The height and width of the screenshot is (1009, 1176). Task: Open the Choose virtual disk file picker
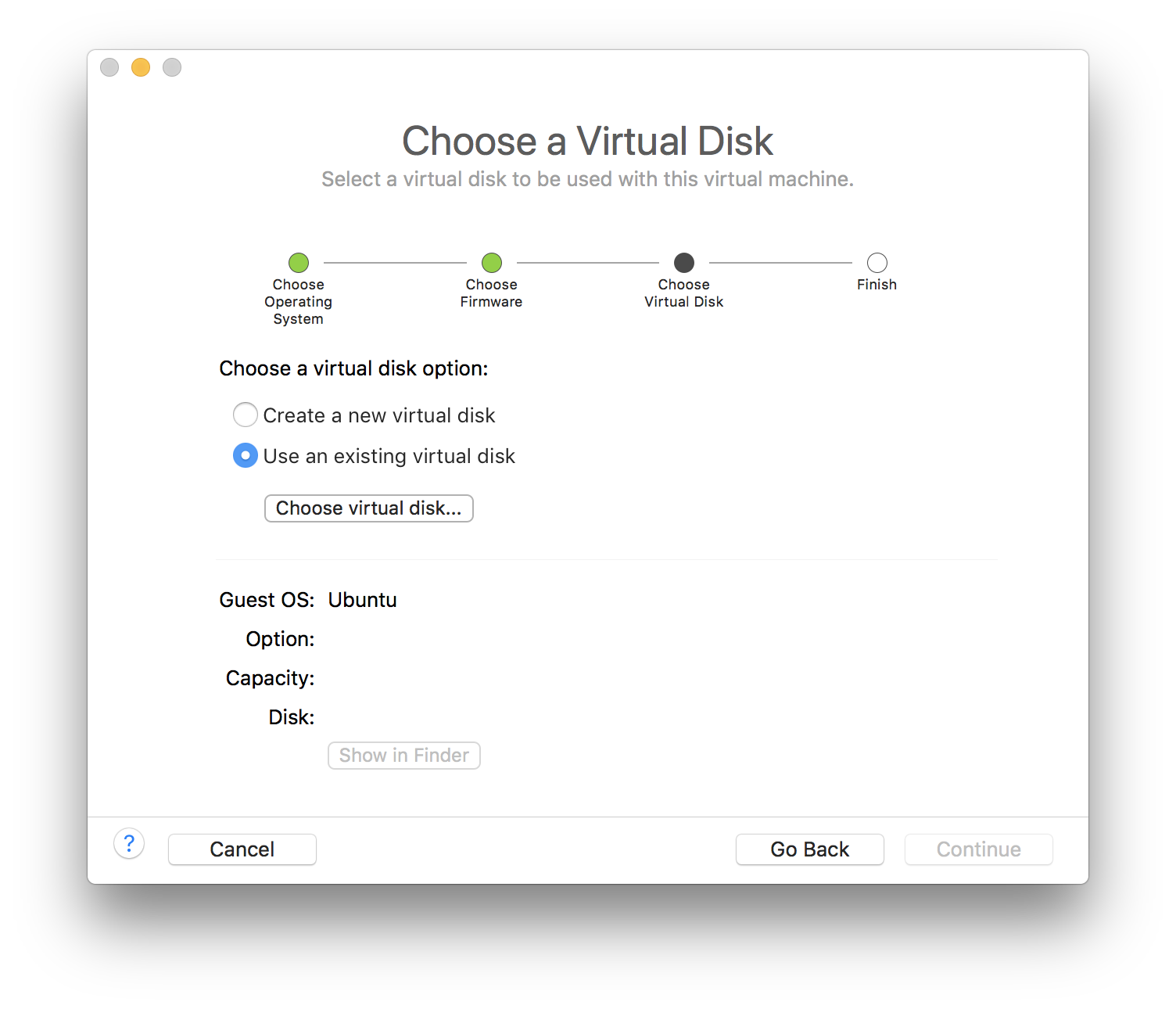[x=369, y=508]
